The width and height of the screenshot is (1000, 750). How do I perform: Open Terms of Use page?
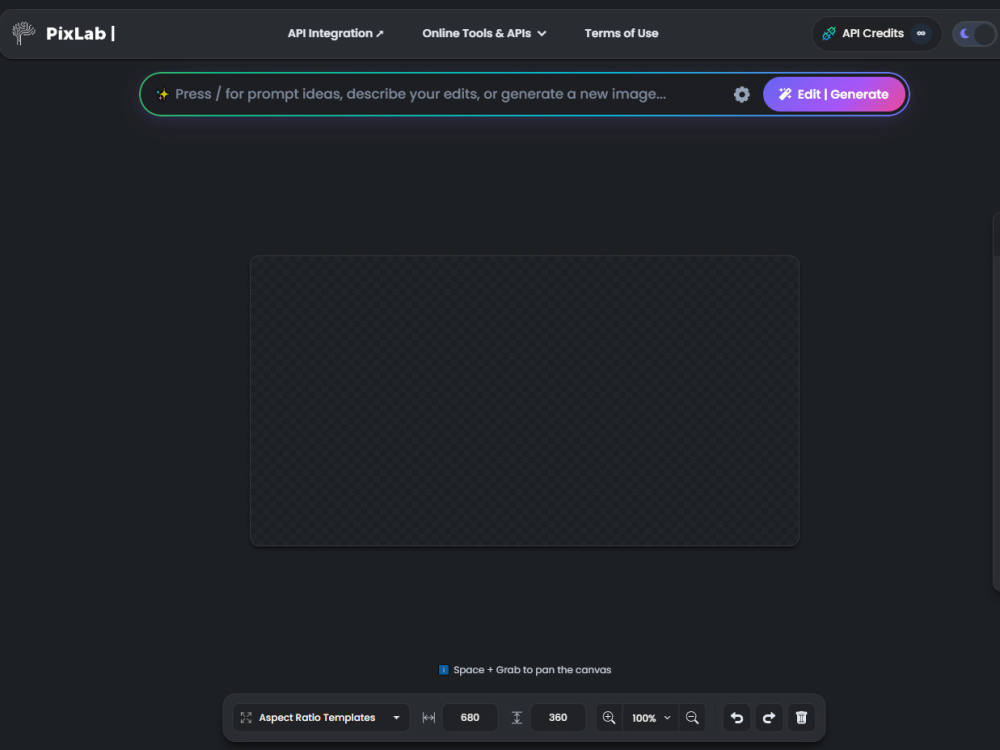tap(621, 33)
